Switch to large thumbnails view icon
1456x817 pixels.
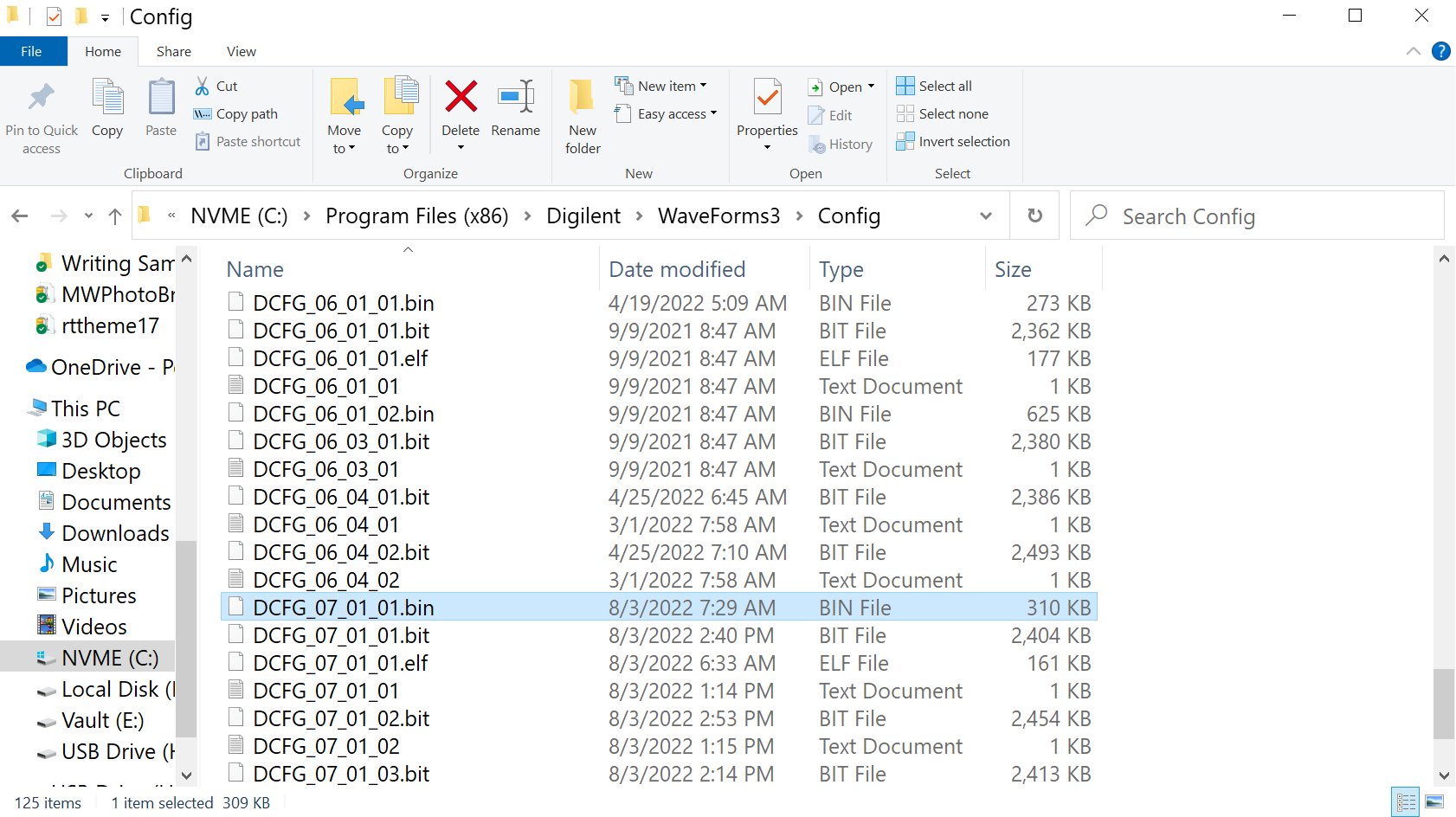(1434, 802)
